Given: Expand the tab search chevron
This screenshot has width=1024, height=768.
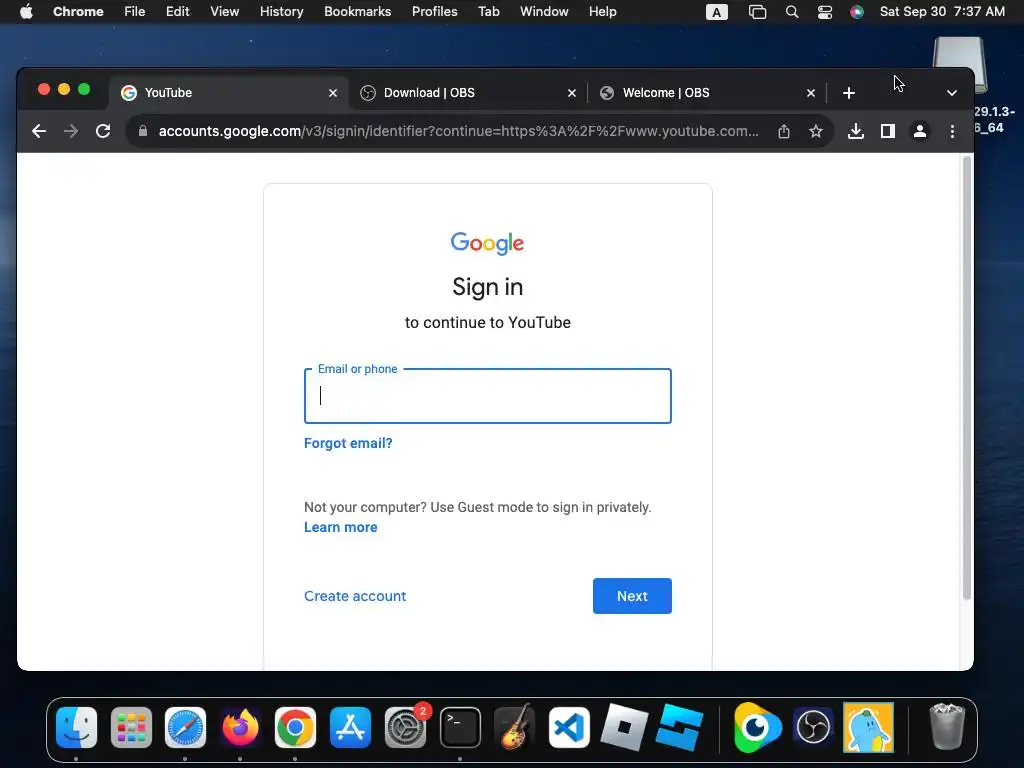Looking at the screenshot, I should [952, 93].
